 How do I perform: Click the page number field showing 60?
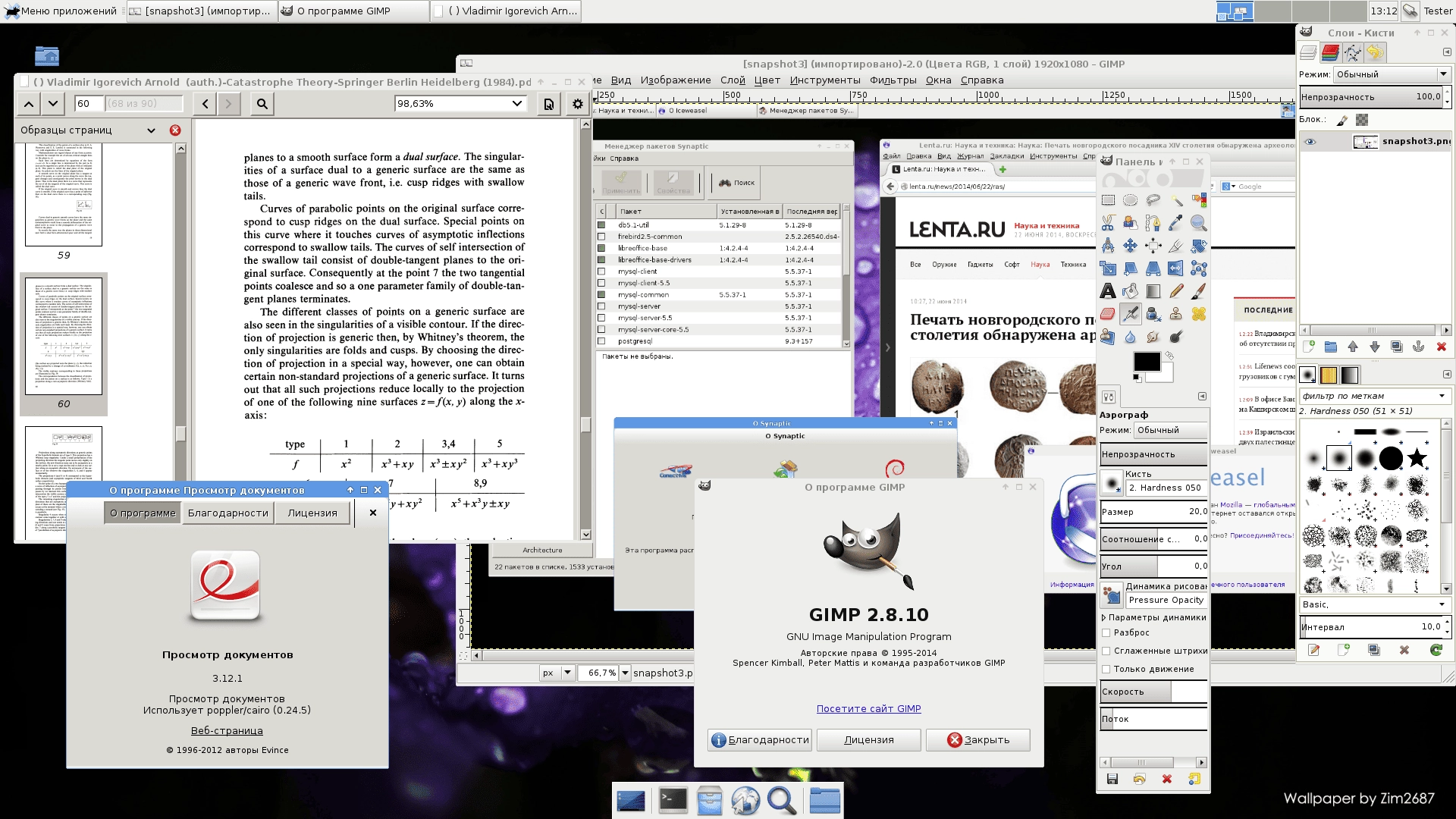89,104
